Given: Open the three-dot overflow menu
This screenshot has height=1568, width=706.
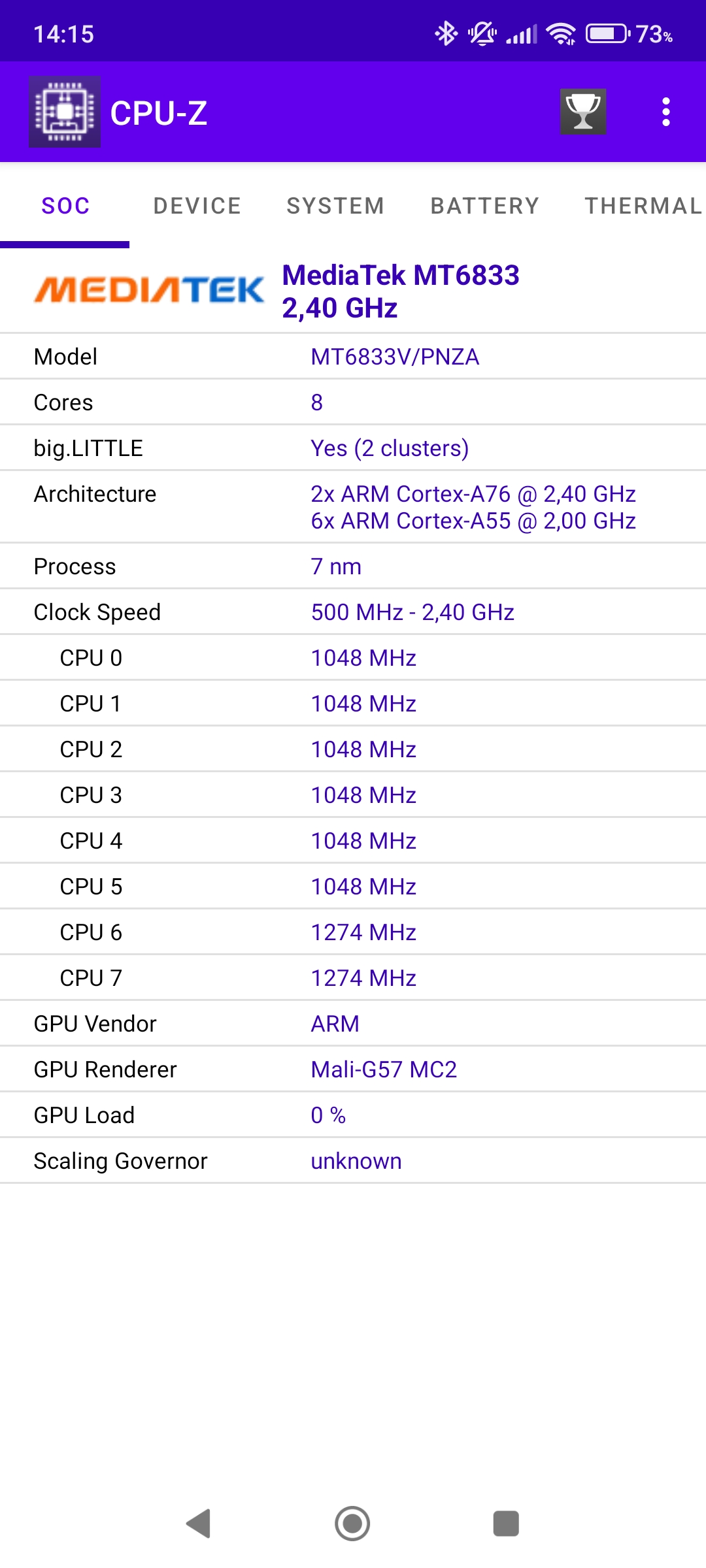Looking at the screenshot, I should click(x=665, y=112).
